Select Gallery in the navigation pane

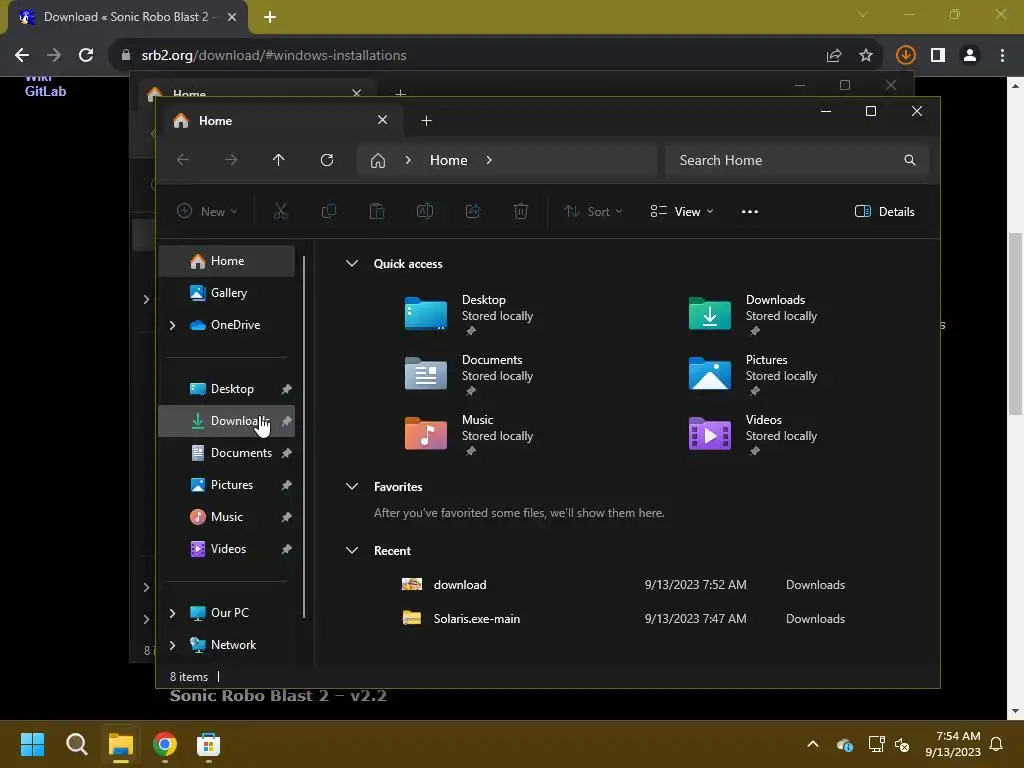pos(227,293)
